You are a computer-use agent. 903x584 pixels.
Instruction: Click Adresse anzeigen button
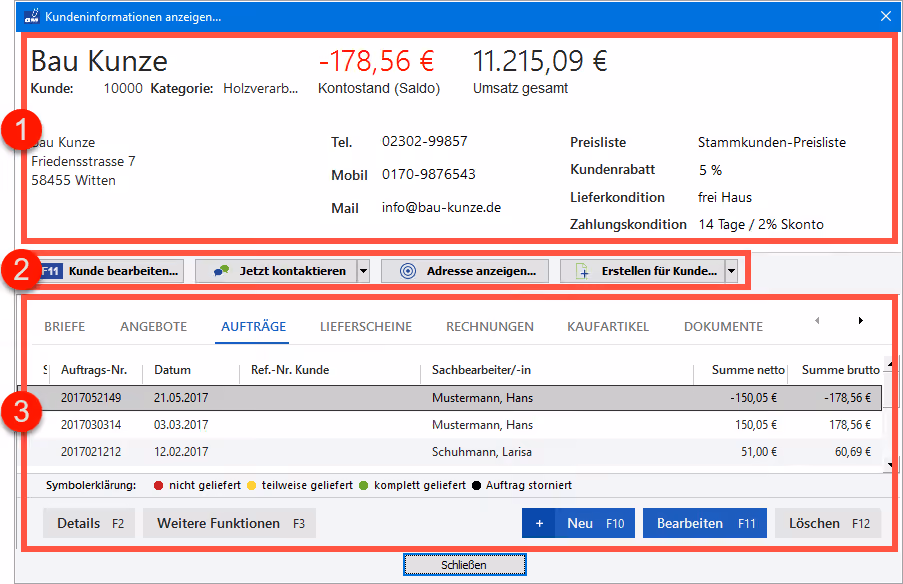(465, 271)
